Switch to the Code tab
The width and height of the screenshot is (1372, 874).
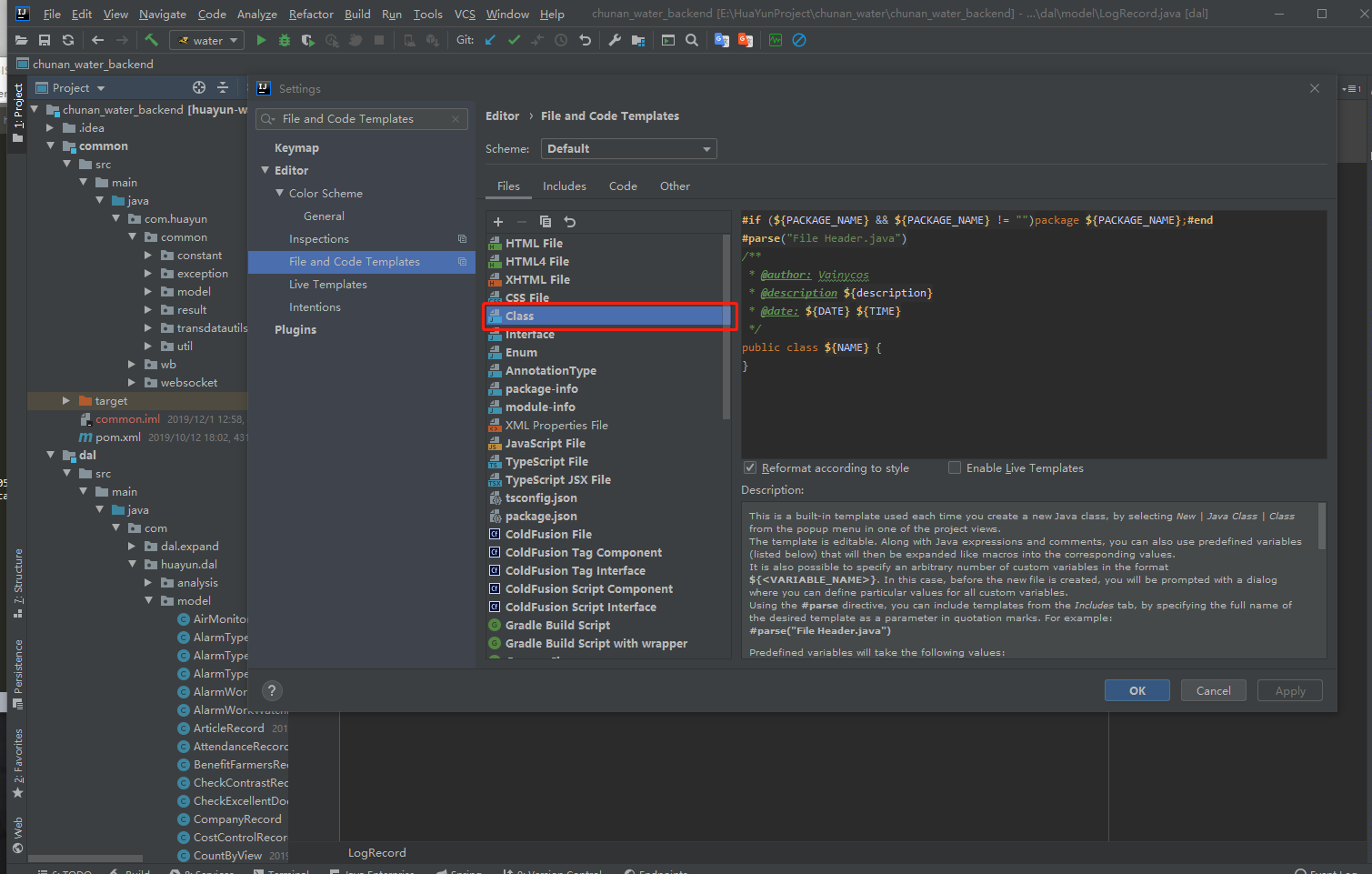pos(623,186)
